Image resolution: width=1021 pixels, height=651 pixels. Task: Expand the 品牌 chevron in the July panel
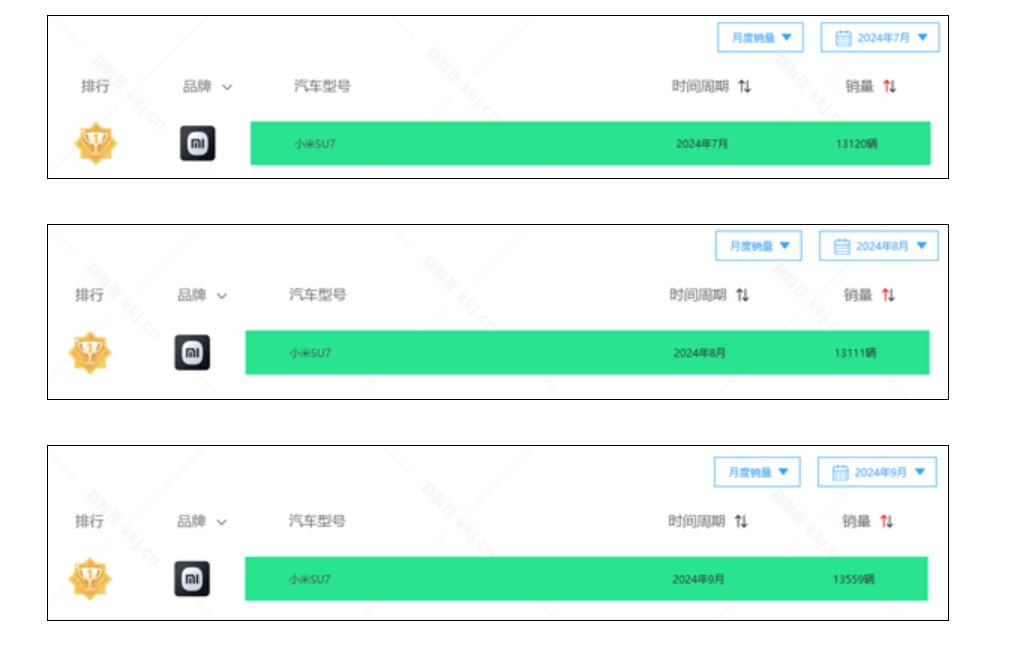click(227, 87)
